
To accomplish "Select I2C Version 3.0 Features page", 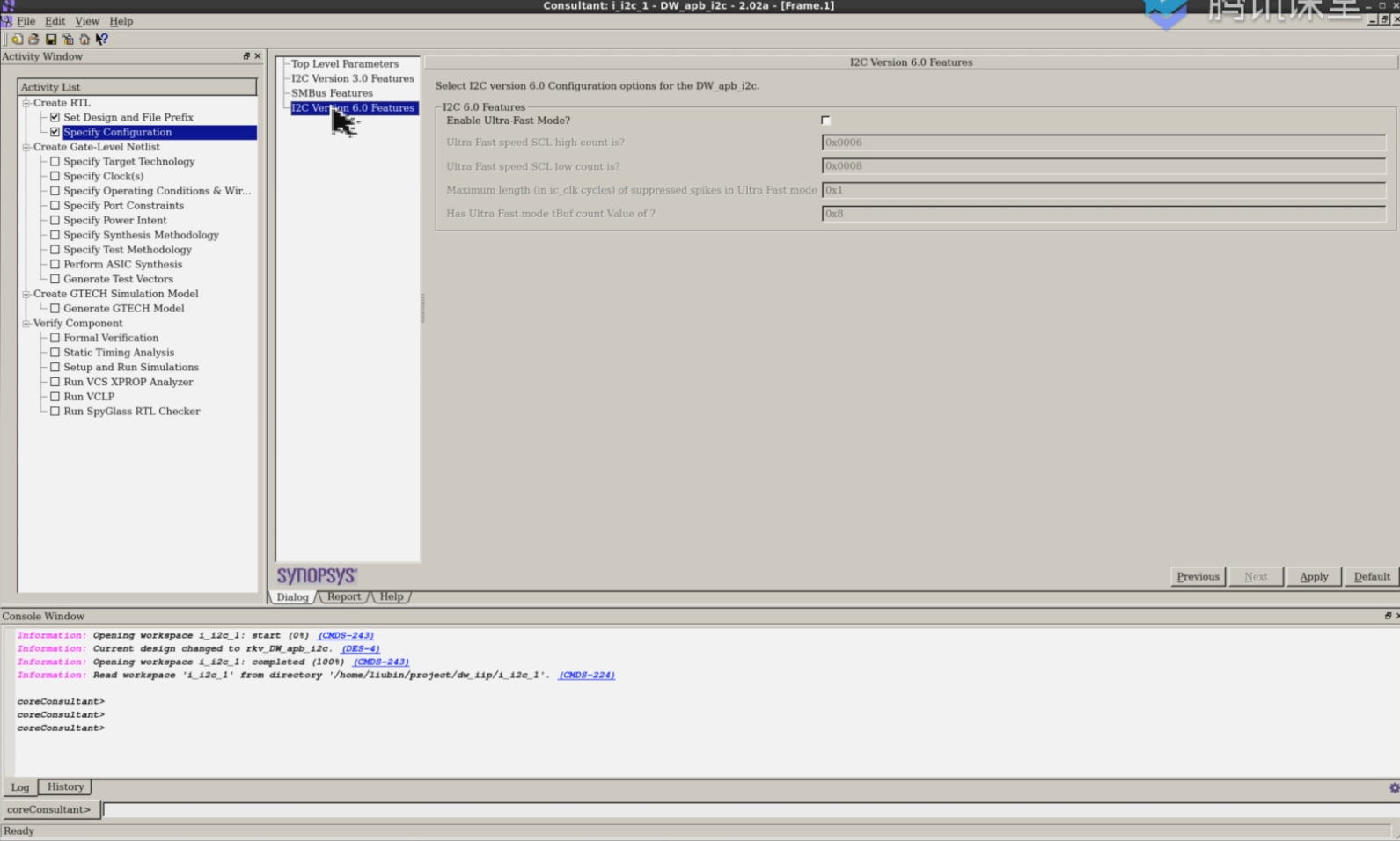I will point(353,78).
